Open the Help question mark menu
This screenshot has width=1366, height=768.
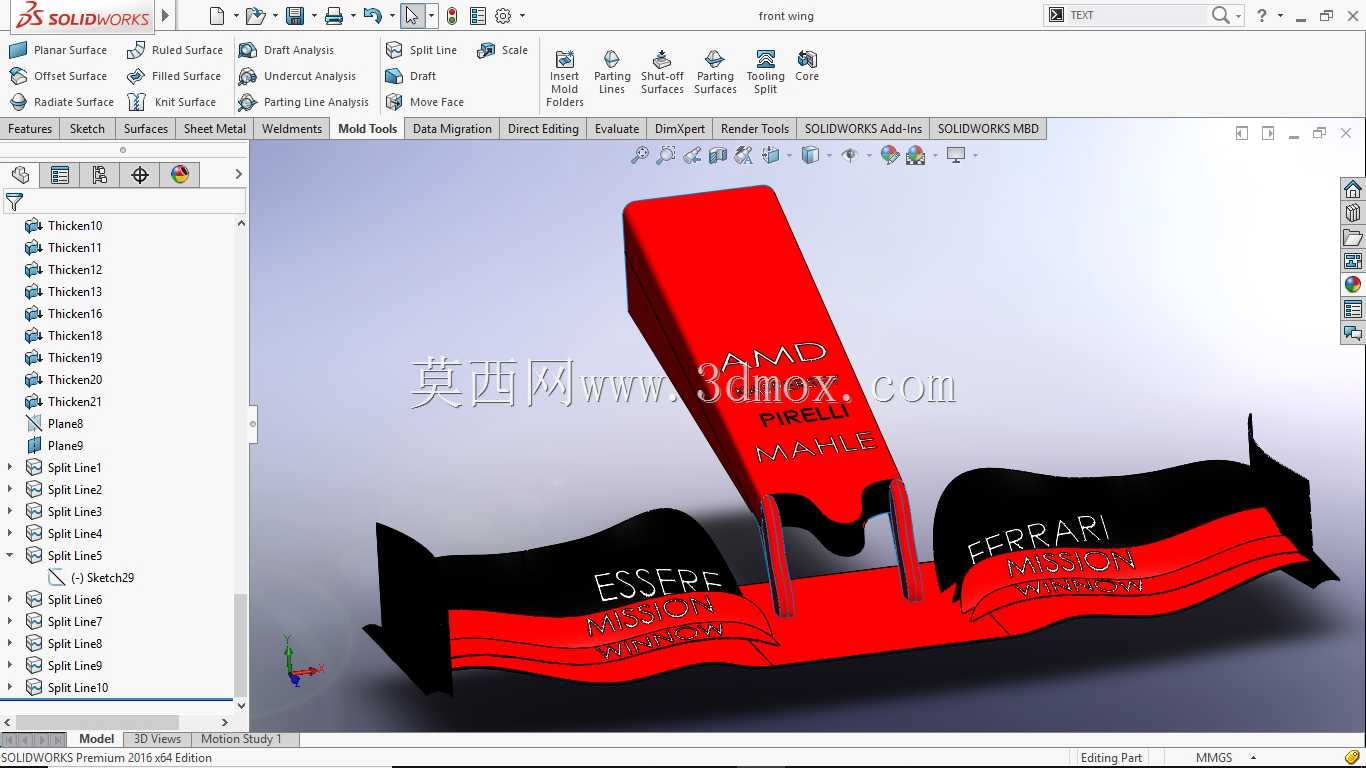[1262, 16]
